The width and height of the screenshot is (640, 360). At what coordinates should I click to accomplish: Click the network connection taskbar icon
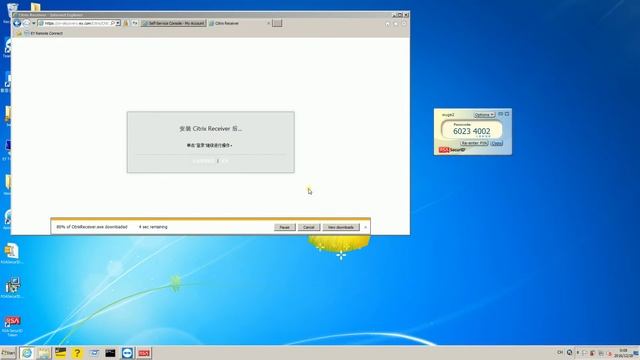pos(94,353)
